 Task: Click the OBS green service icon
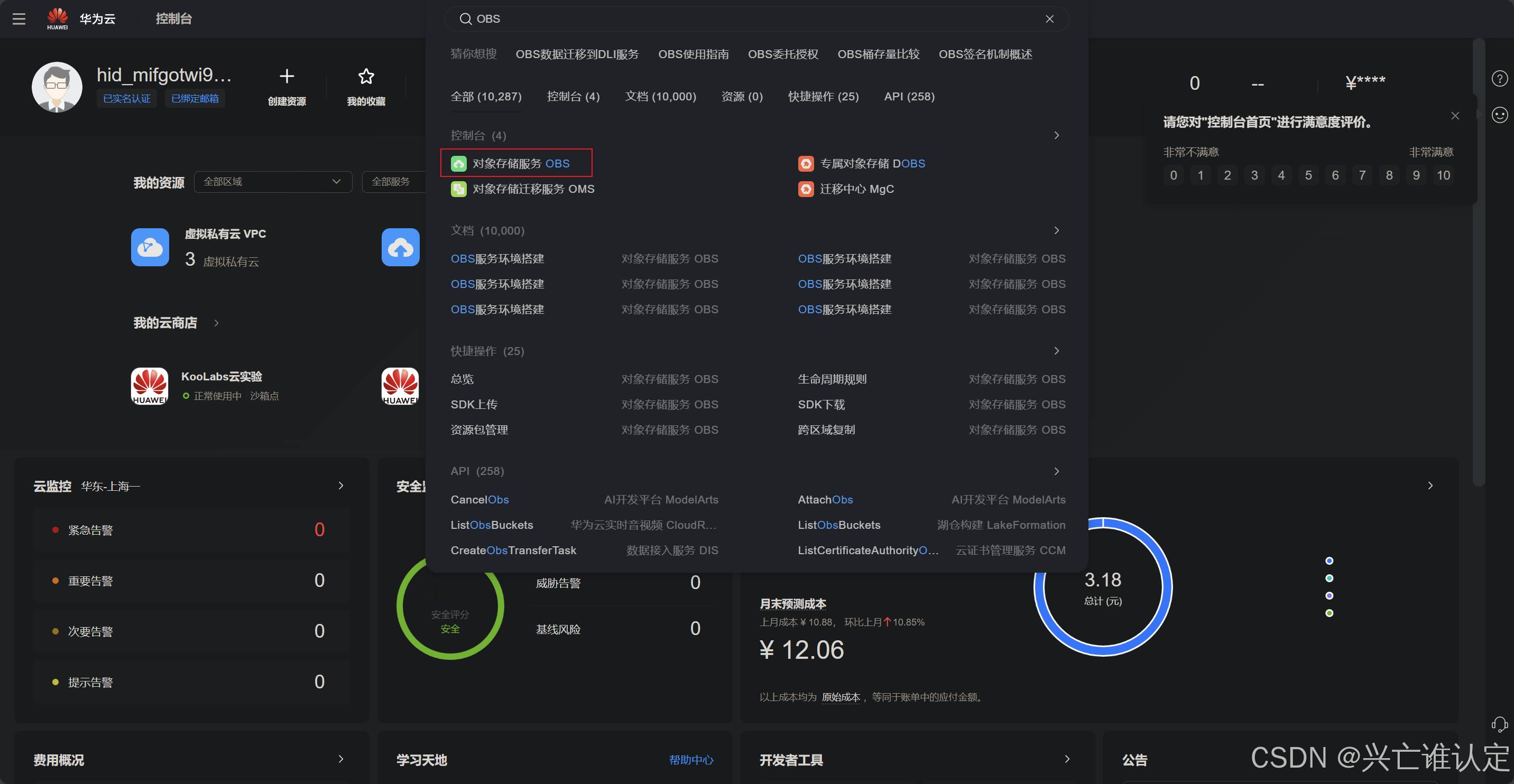458,163
